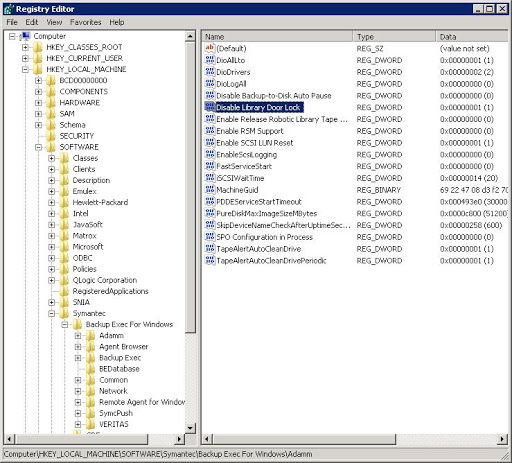The image size is (512, 463).
Task: Click the TapeAlertAutoCleanDrivePeriodic value icon
Action: pyautogui.click(x=210, y=260)
